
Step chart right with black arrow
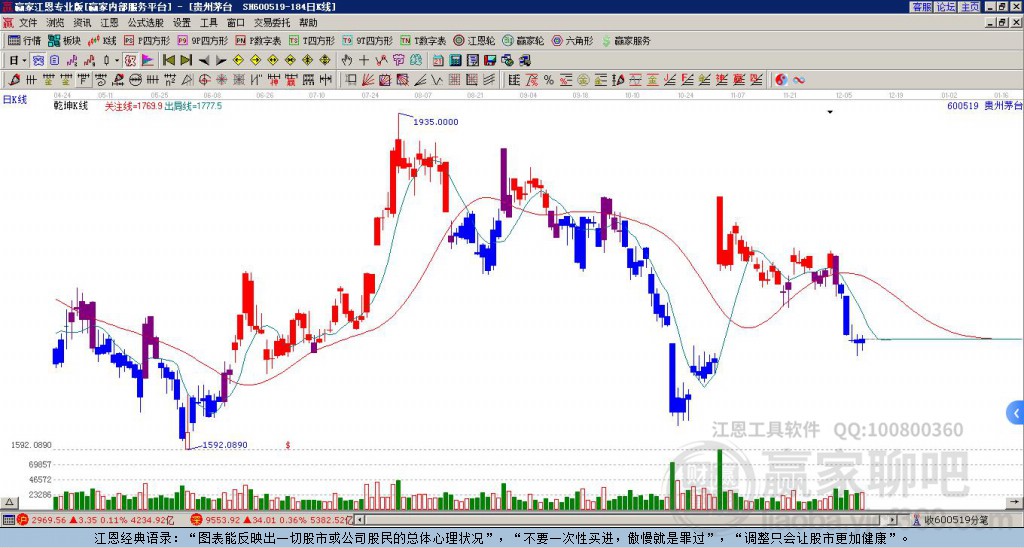tap(221, 61)
